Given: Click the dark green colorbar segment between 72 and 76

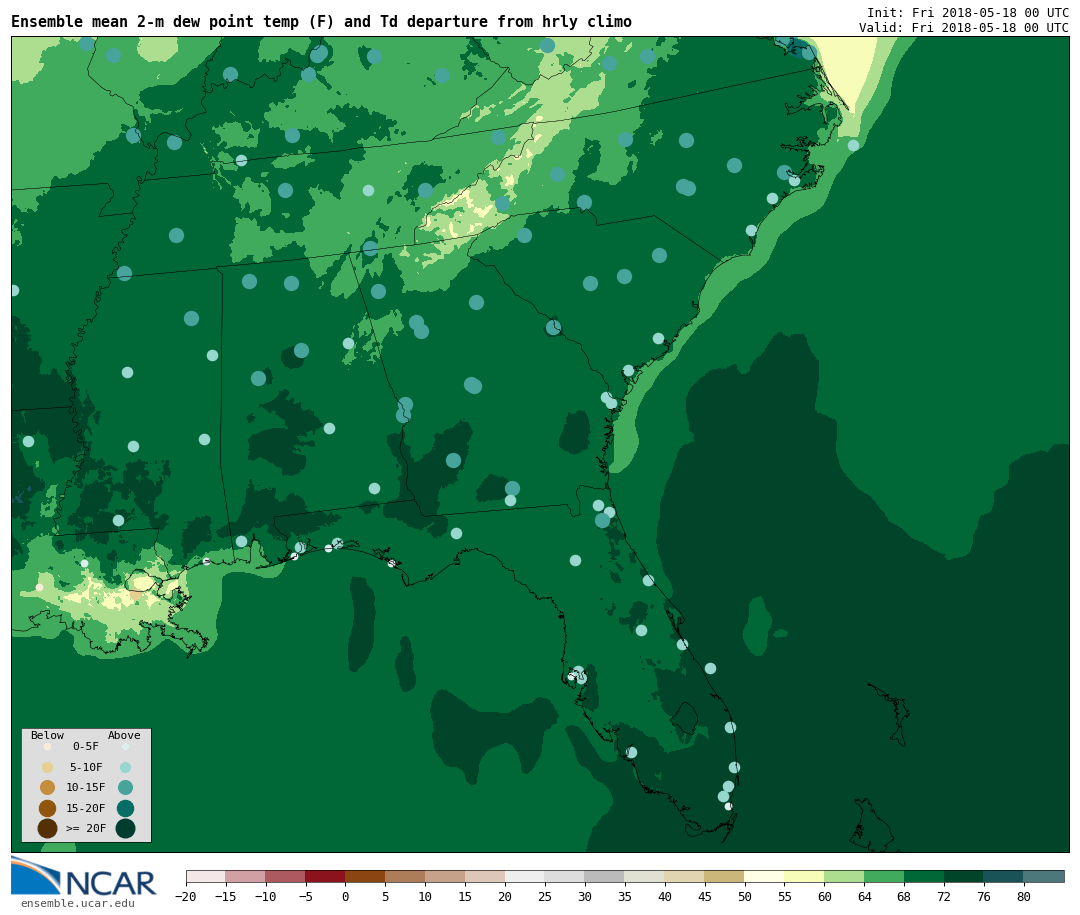Looking at the screenshot, I should 964,877.
